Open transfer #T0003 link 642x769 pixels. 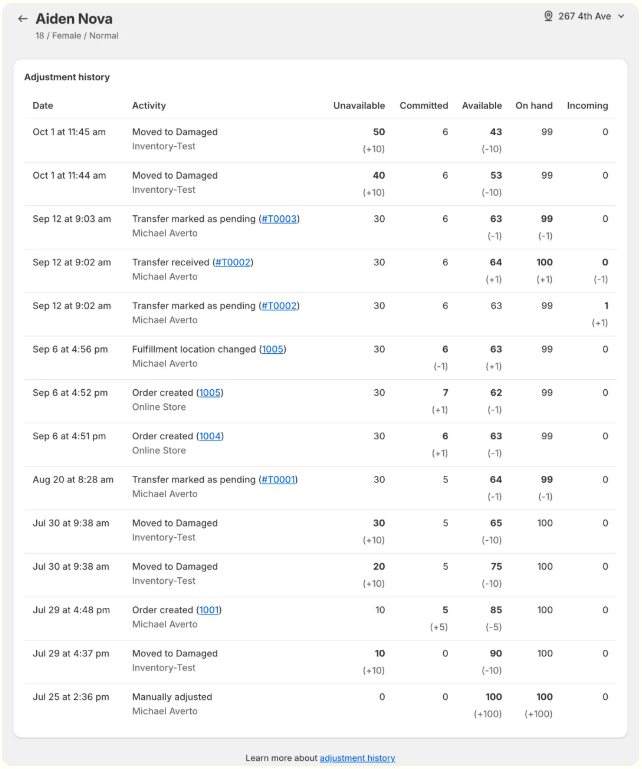(279, 219)
